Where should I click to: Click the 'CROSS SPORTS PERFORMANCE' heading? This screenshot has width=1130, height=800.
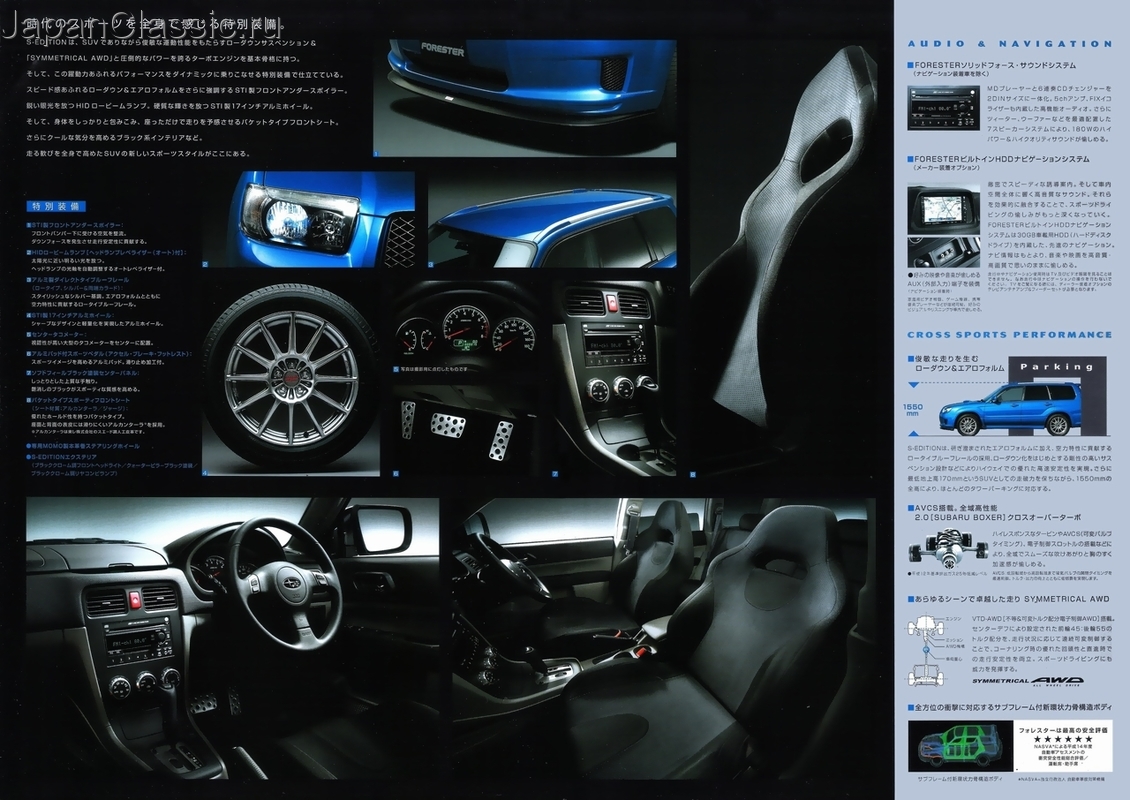(1010, 334)
